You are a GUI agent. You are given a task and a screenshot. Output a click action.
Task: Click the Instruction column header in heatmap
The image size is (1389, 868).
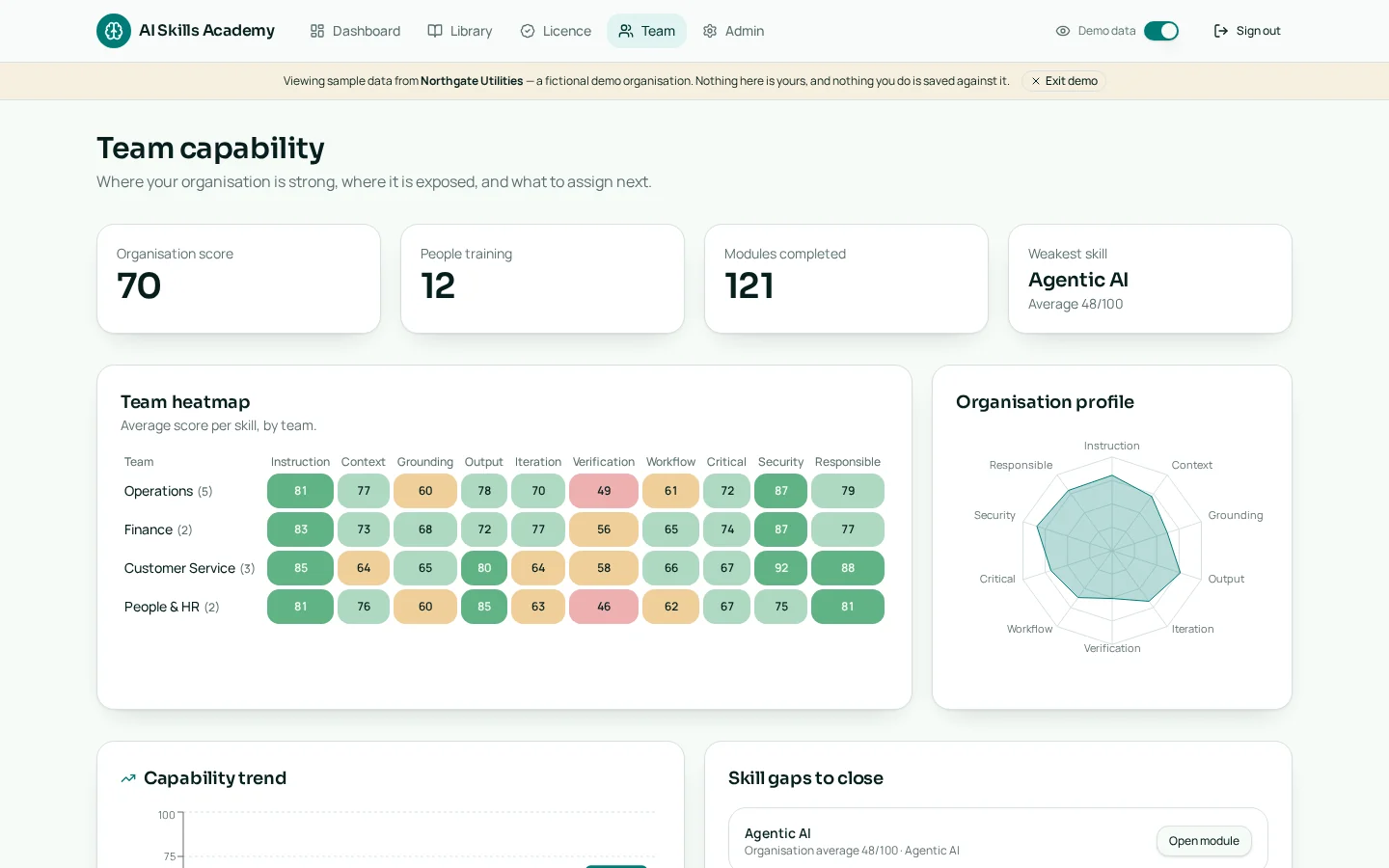(300, 462)
